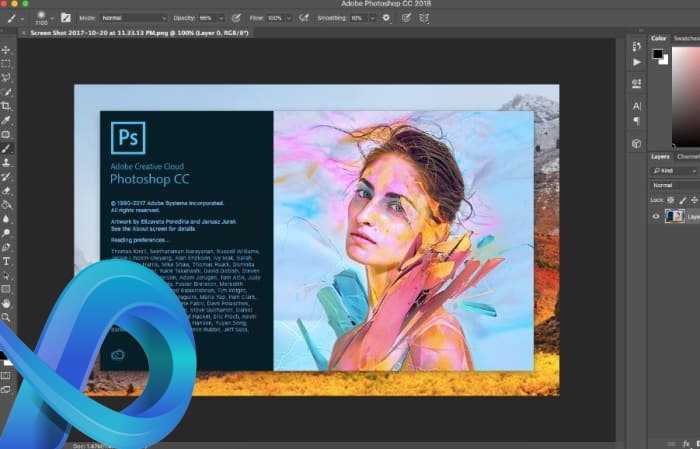
Task: Select the Zoom tool
Action: 6,317
